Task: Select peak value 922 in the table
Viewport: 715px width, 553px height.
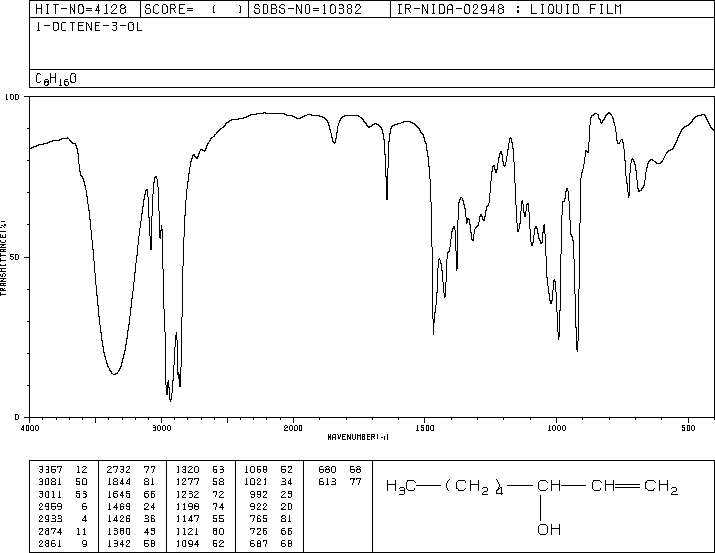Action: coord(259,506)
